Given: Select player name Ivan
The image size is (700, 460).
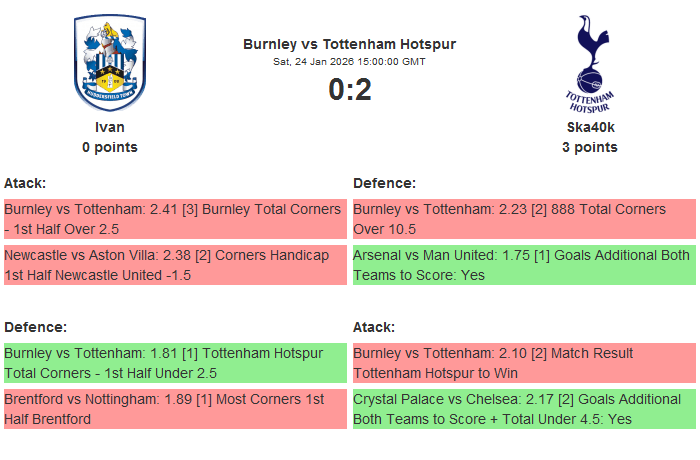Looking at the screenshot, I should tap(110, 127).
